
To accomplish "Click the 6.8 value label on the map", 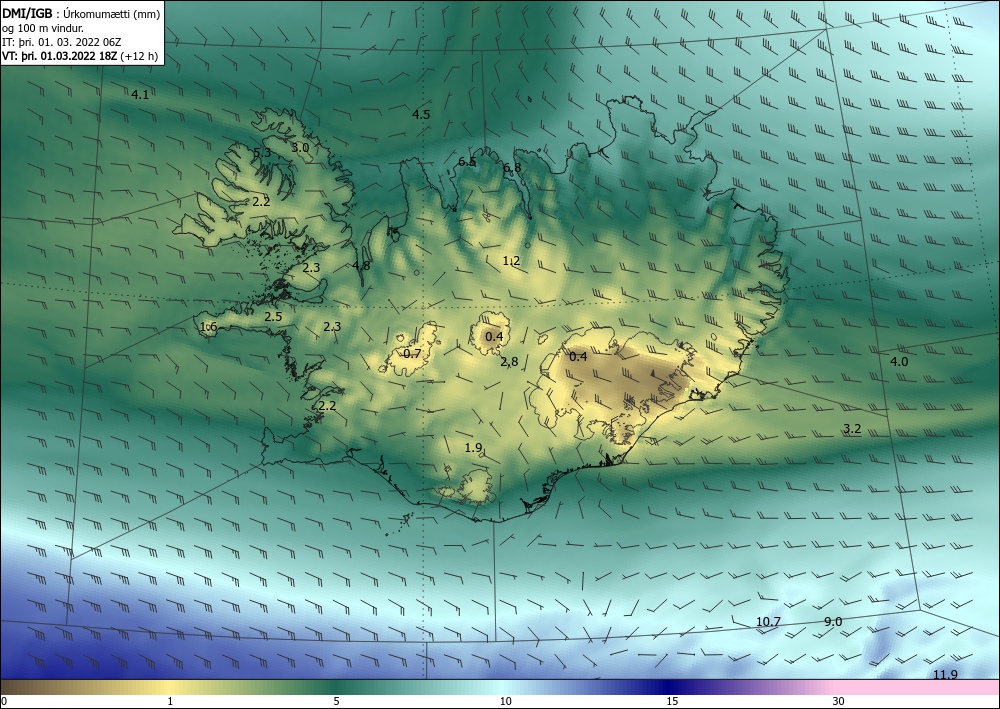I will click(x=511, y=168).
